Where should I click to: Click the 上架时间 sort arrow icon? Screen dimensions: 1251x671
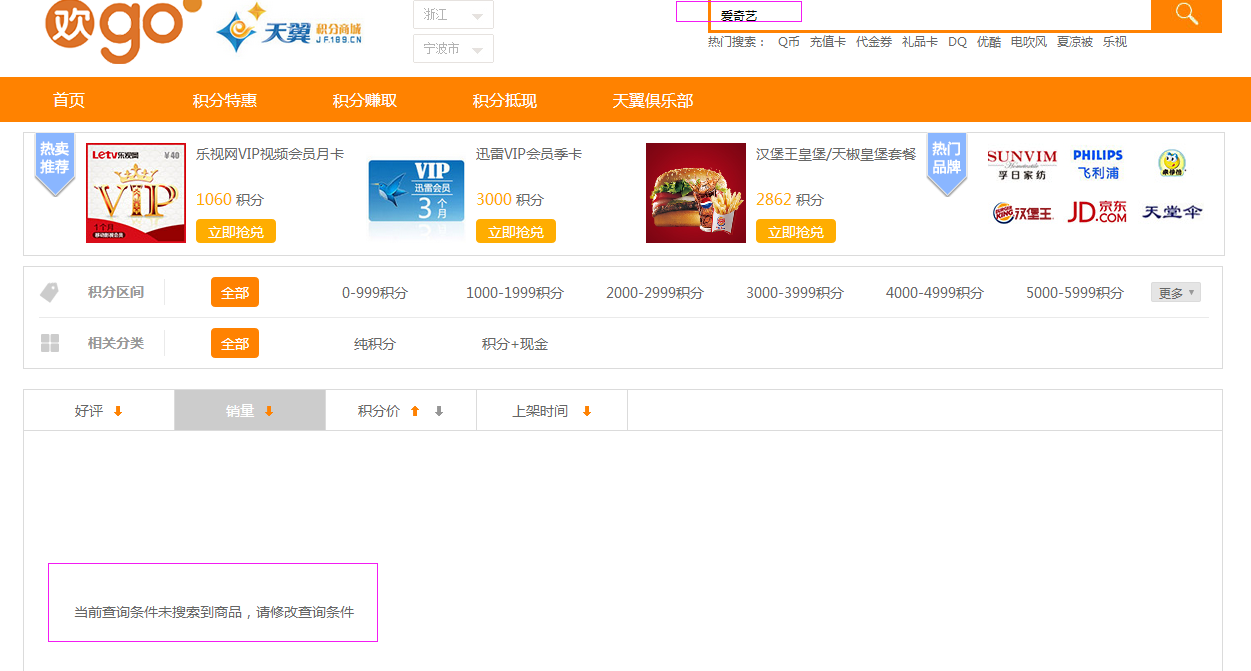587,411
